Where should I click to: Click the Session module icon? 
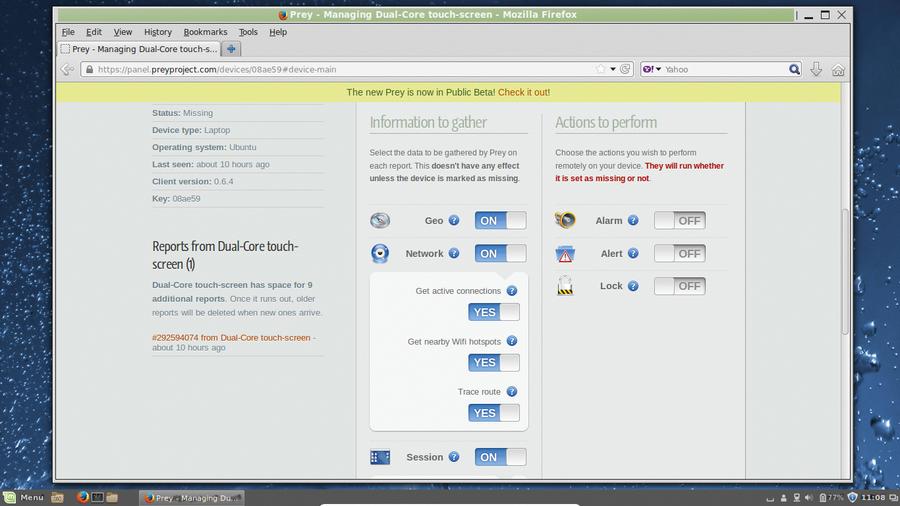(x=380, y=457)
